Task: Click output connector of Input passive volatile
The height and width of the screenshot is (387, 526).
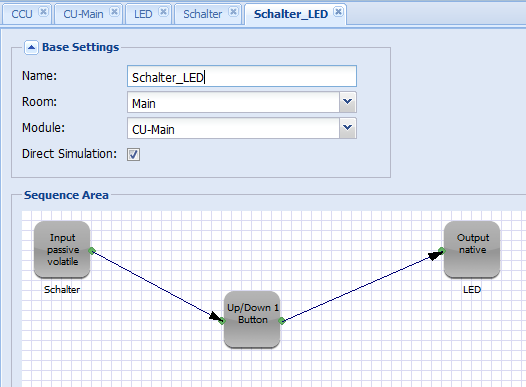Action: pos(92,251)
